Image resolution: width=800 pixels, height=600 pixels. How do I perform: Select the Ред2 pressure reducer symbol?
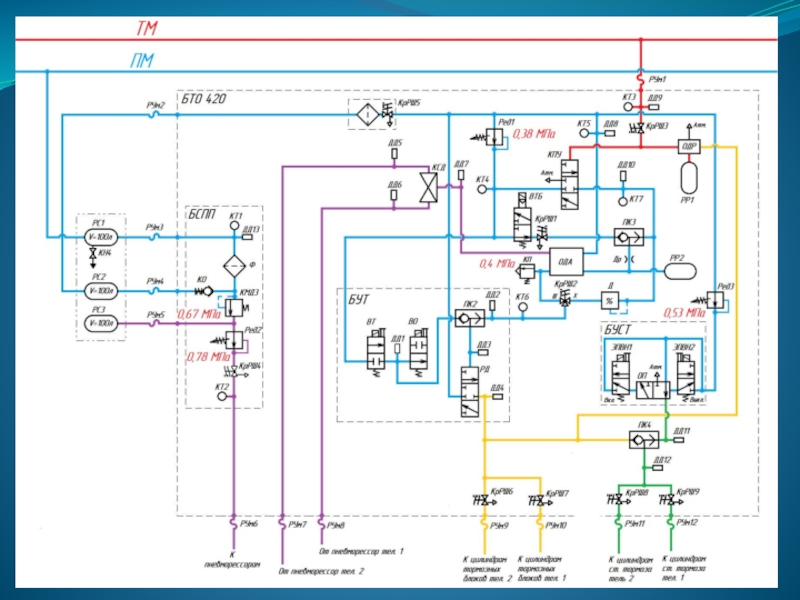pyautogui.click(x=232, y=340)
